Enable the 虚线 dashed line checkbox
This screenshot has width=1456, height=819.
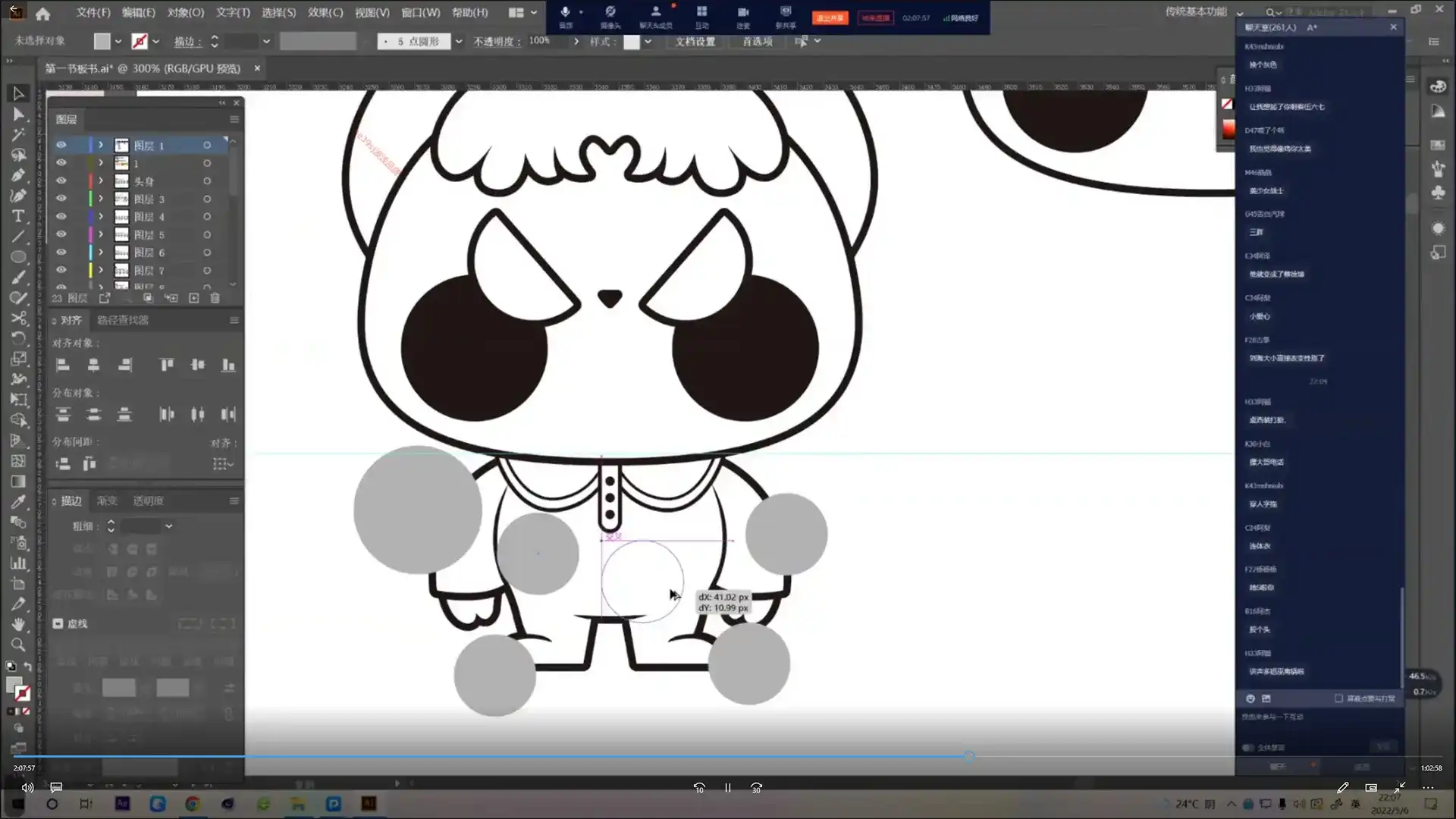[x=58, y=623]
